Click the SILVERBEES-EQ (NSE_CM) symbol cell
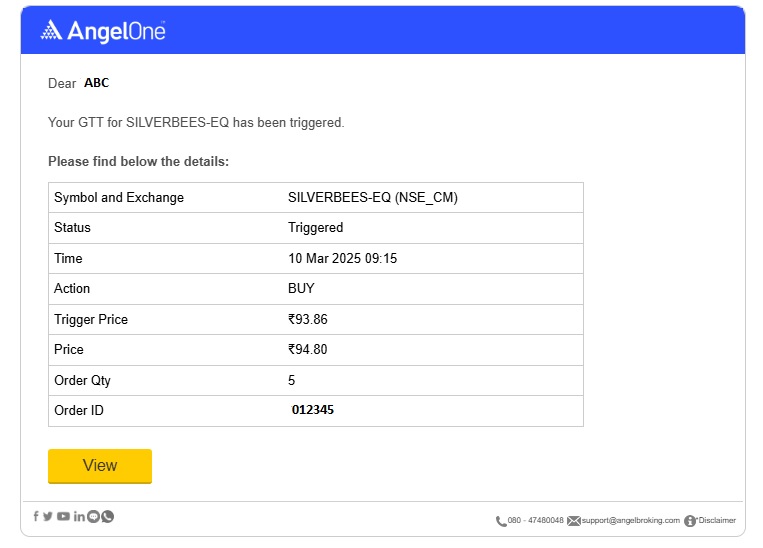763x548 pixels. tap(372, 198)
